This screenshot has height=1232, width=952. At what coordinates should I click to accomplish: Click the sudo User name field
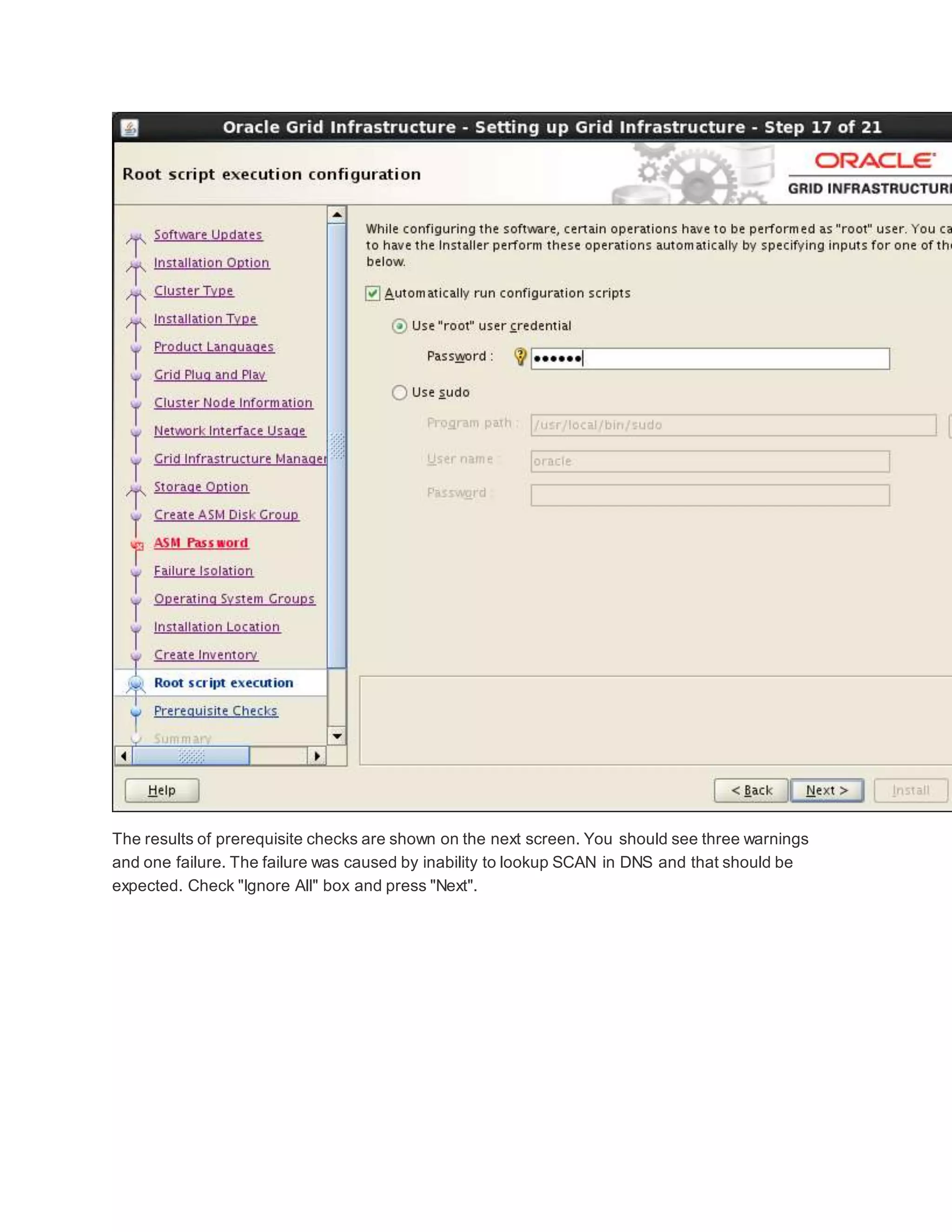[x=710, y=462]
